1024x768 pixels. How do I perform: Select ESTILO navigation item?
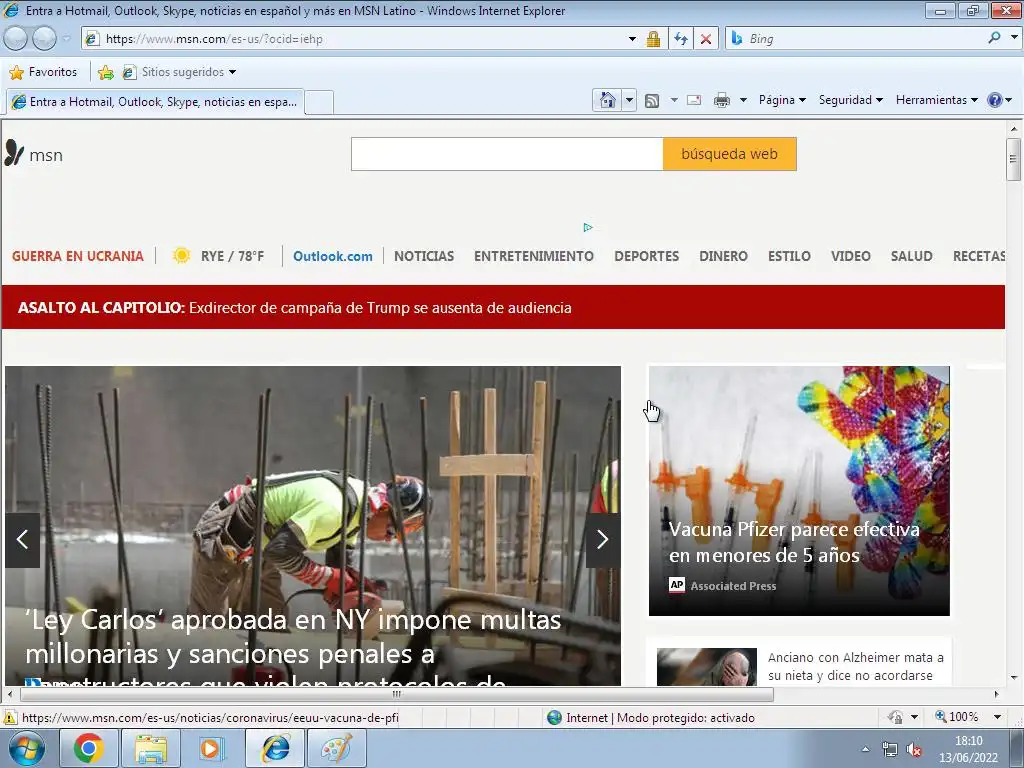click(789, 256)
